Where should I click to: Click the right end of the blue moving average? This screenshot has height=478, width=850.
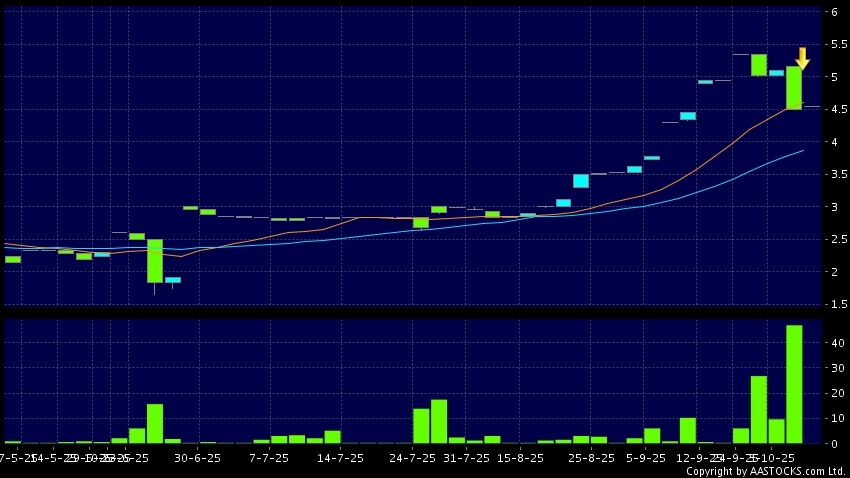point(803,151)
